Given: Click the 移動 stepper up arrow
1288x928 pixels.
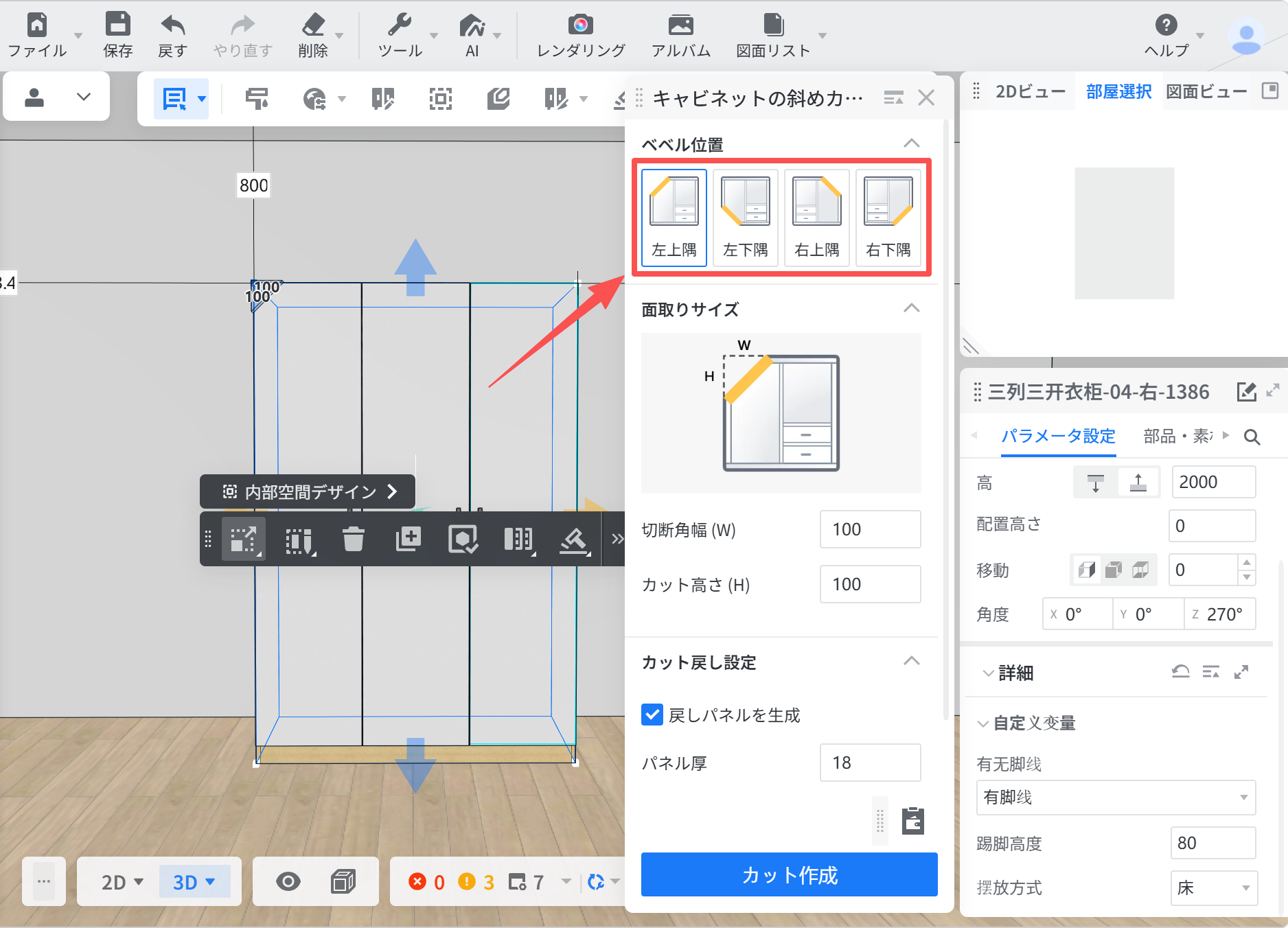Looking at the screenshot, I should tap(1247, 562).
